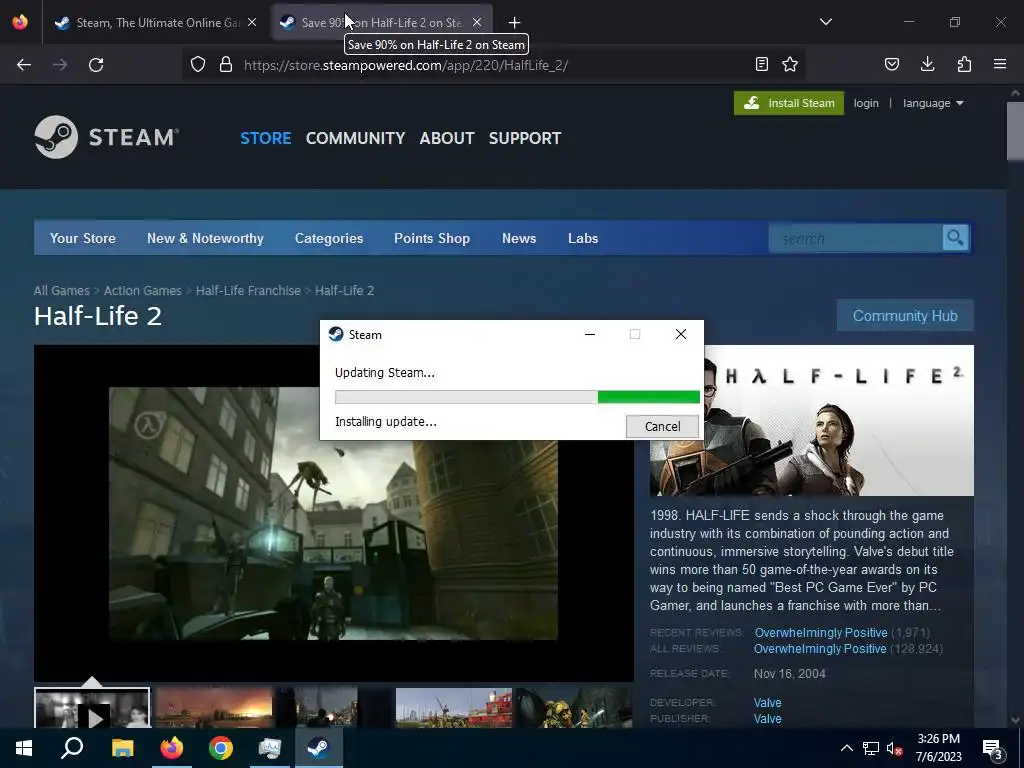
Task: Toggle reader view icon in address bar
Action: click(761, 64)
